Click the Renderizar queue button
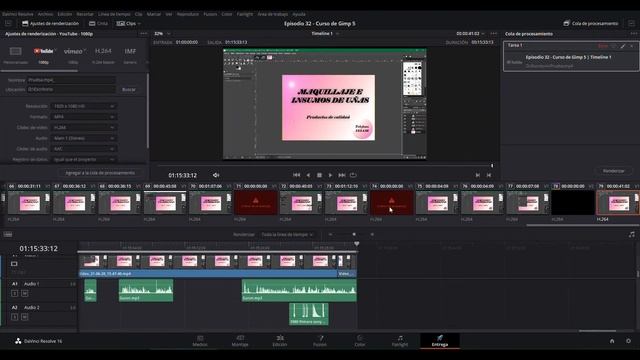The image size is (640, 360). click(x=613, y=171)
